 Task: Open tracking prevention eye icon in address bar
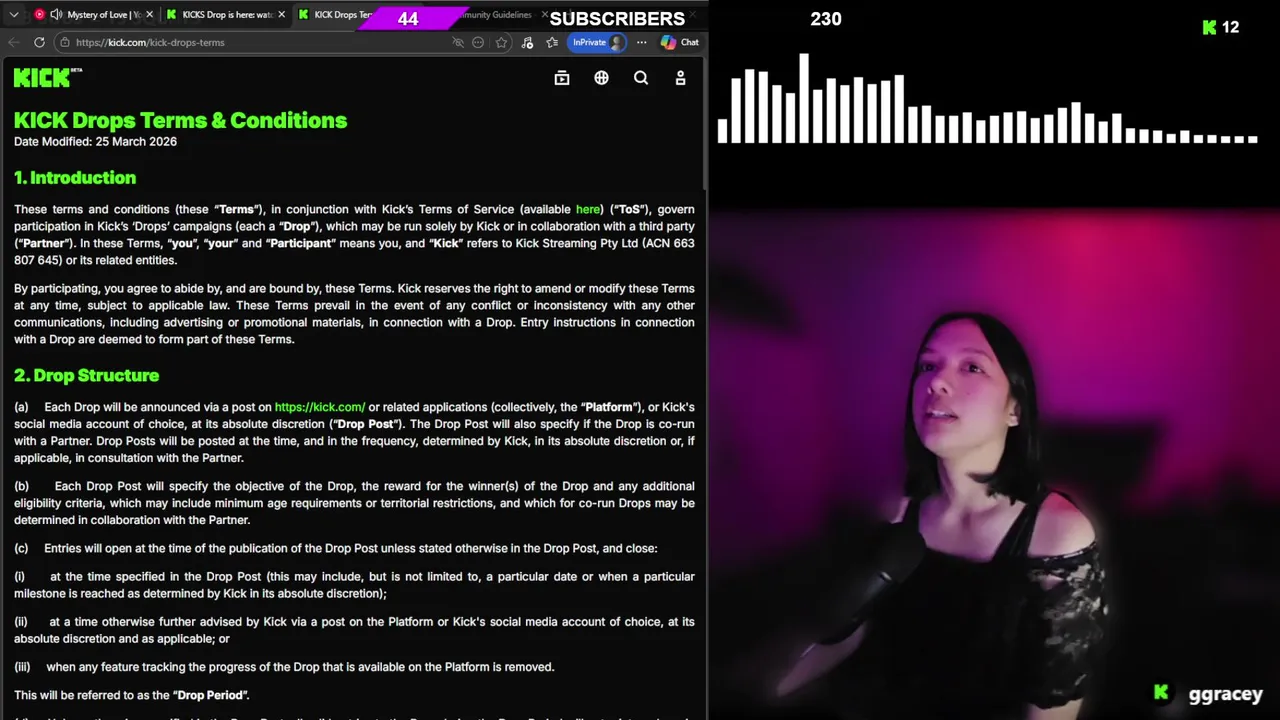tap(458, 42)
